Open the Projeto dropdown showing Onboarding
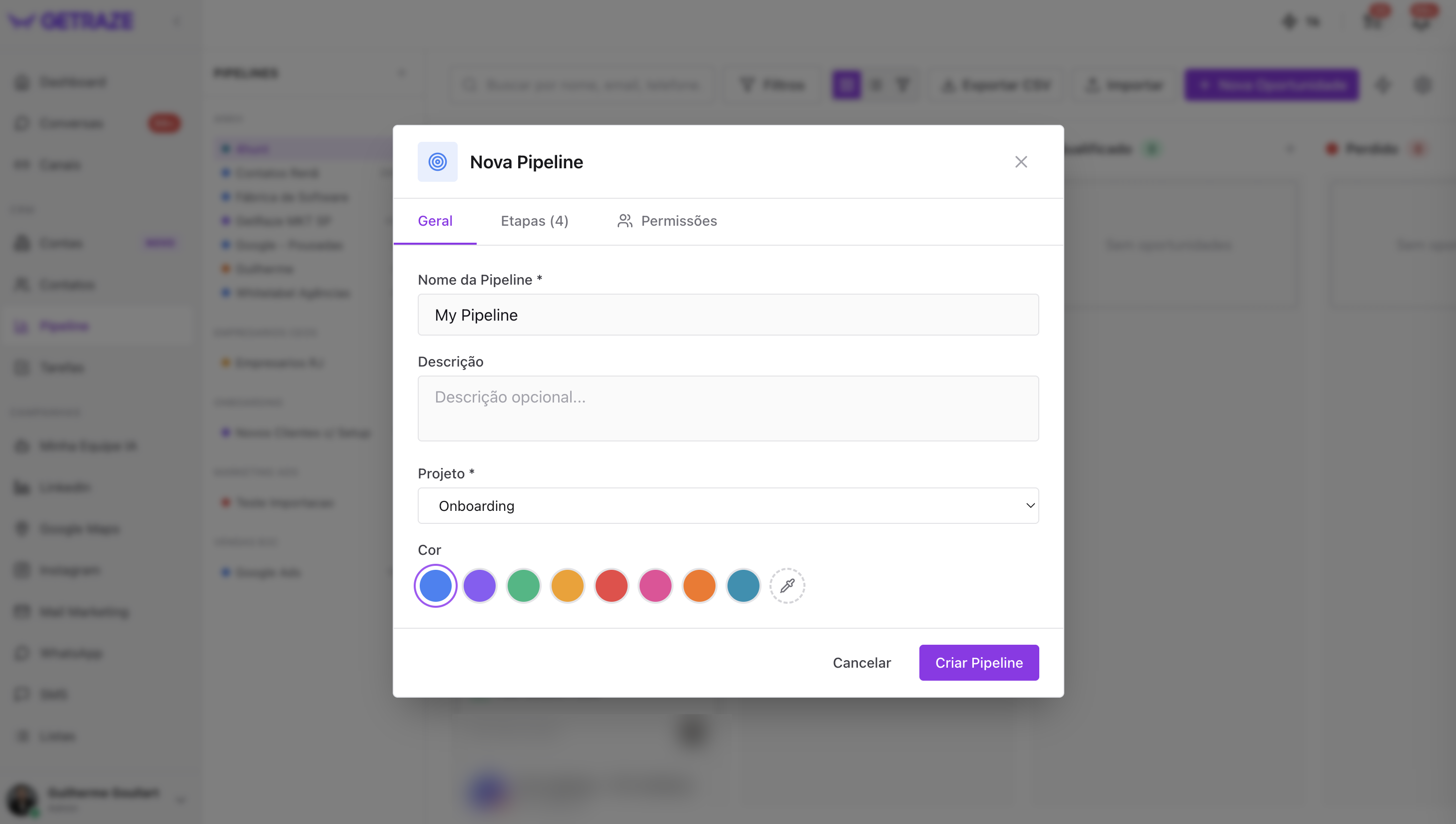1456x824 pixels. (728, 505)
